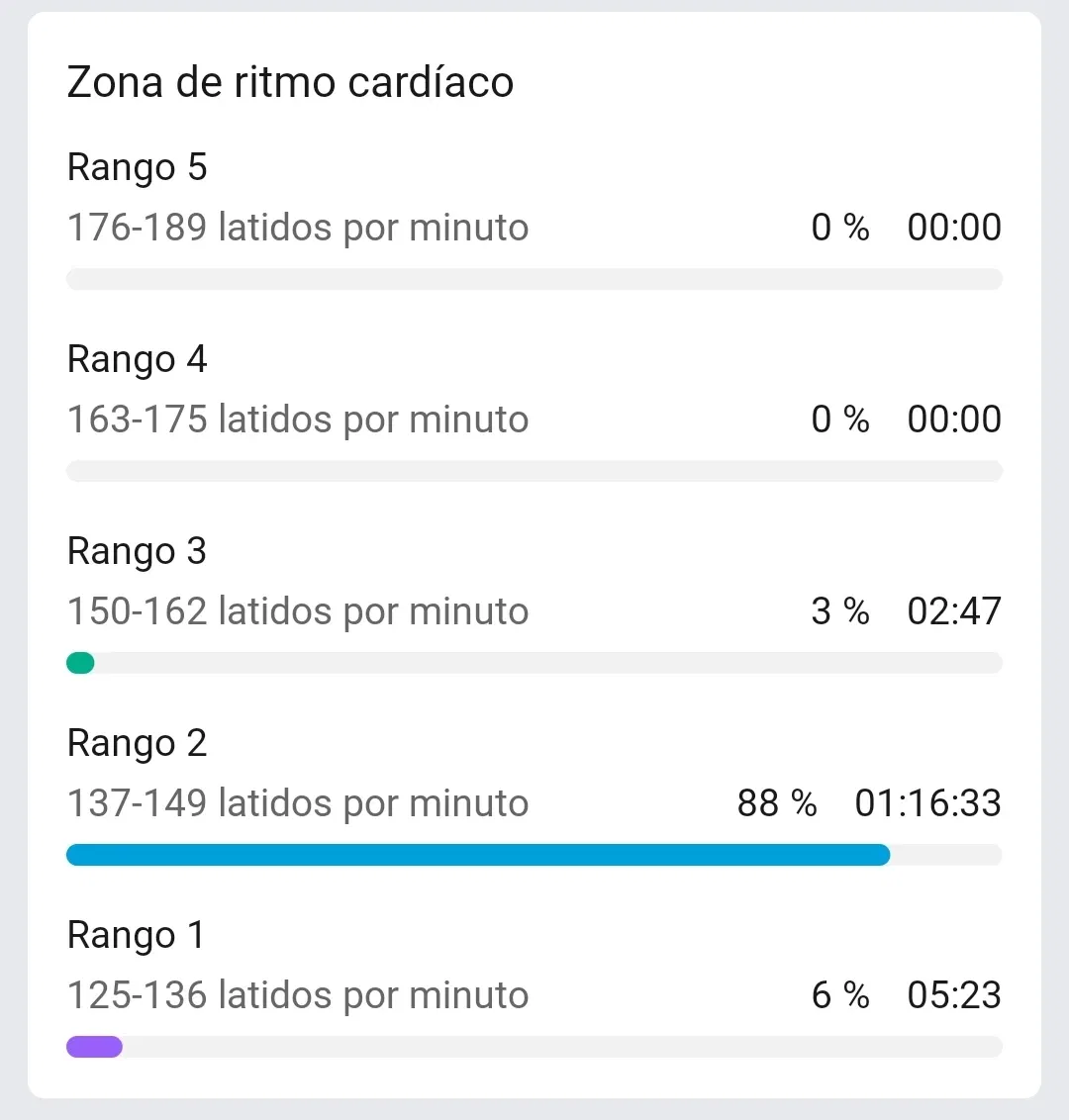Click the green Rango 3 bar fill
The image size is (1069, 1120).
coord(80,663)
